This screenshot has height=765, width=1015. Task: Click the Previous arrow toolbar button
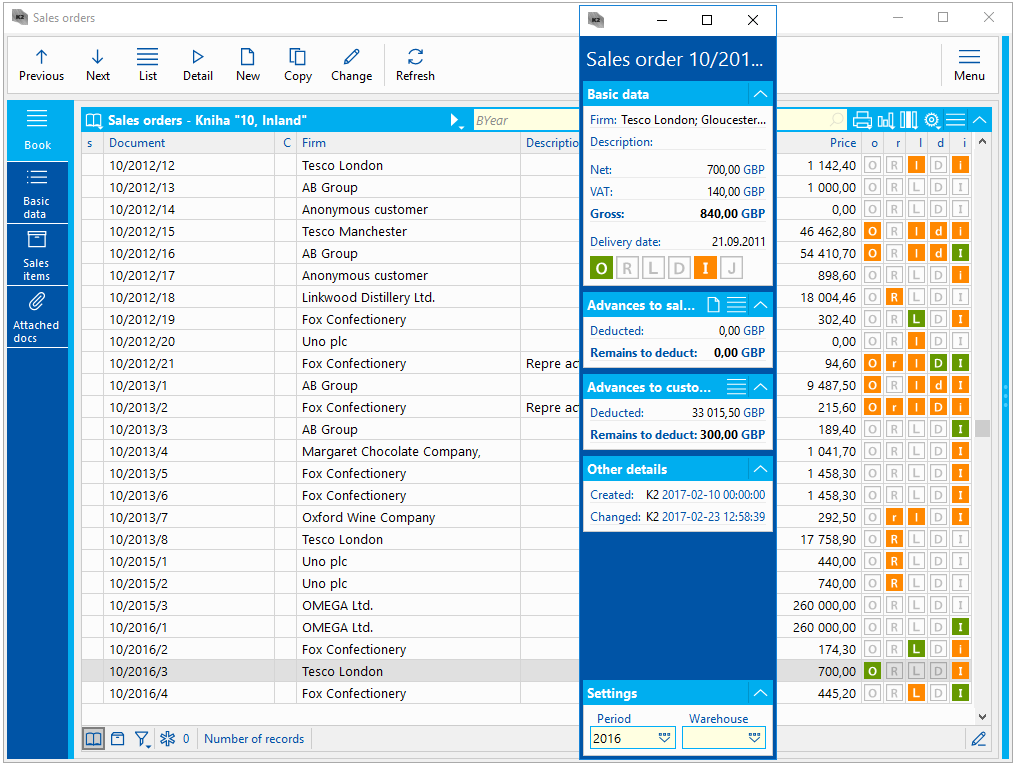[x=41, y=65]
